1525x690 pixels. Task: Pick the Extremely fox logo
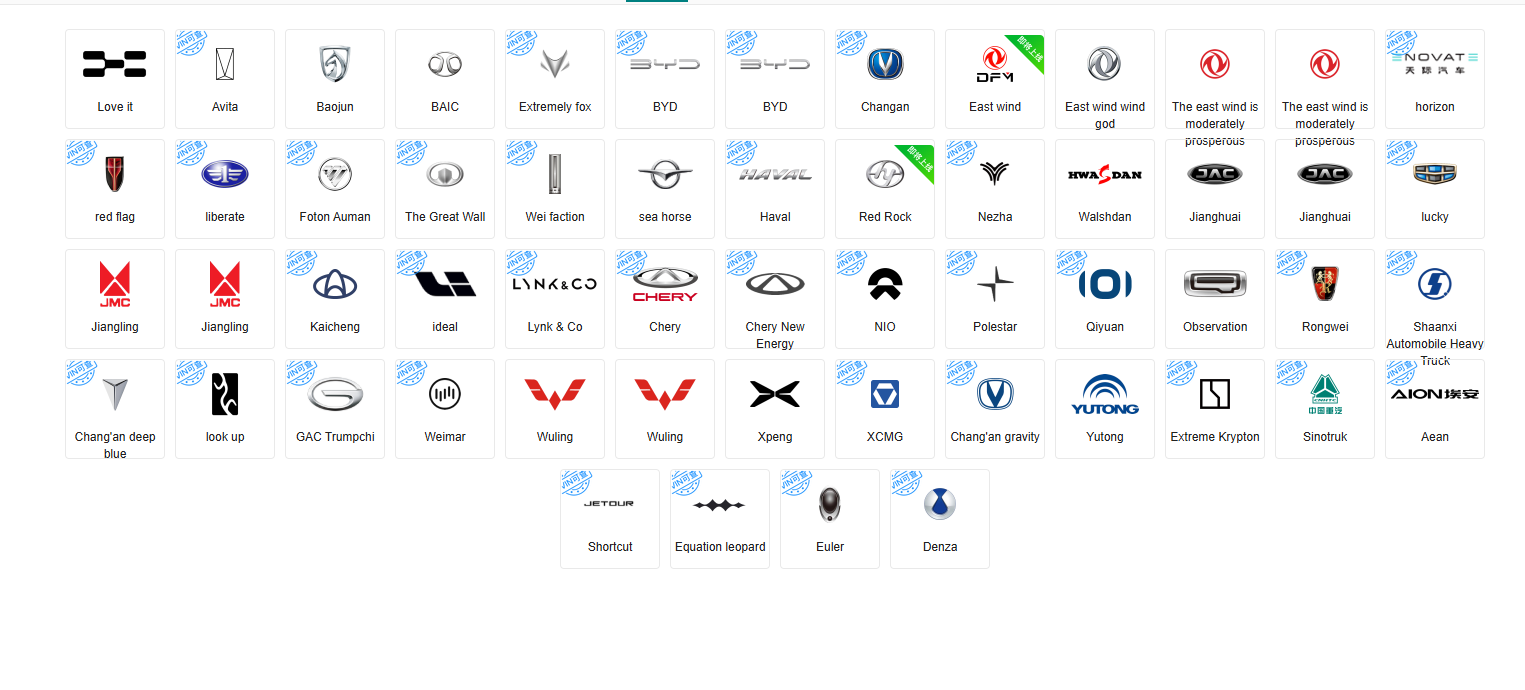click(x=555, y=64)
